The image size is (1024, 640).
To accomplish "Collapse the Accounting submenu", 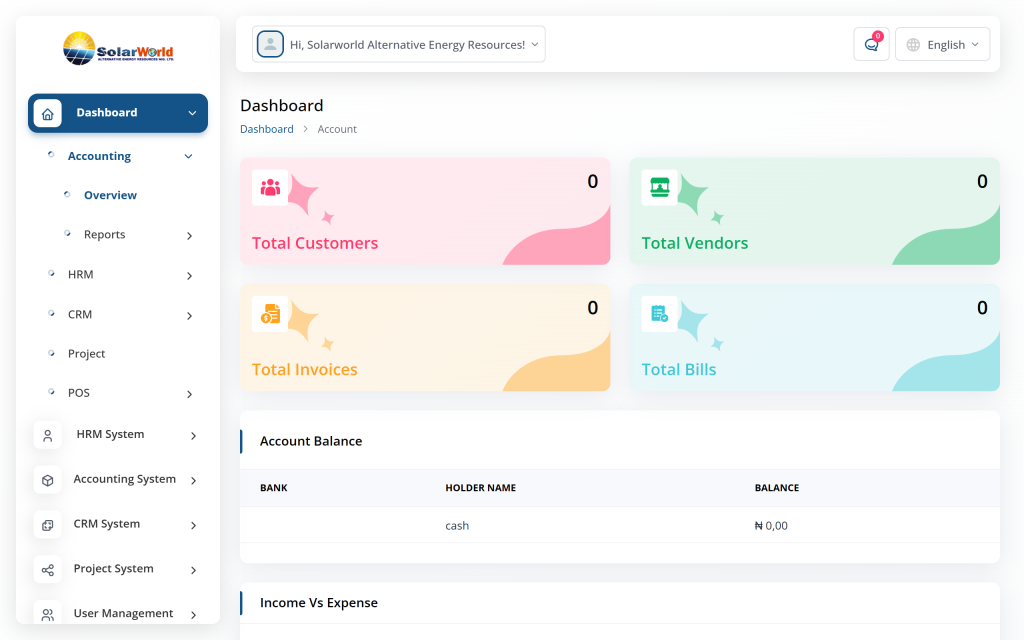I will point(188,157).
